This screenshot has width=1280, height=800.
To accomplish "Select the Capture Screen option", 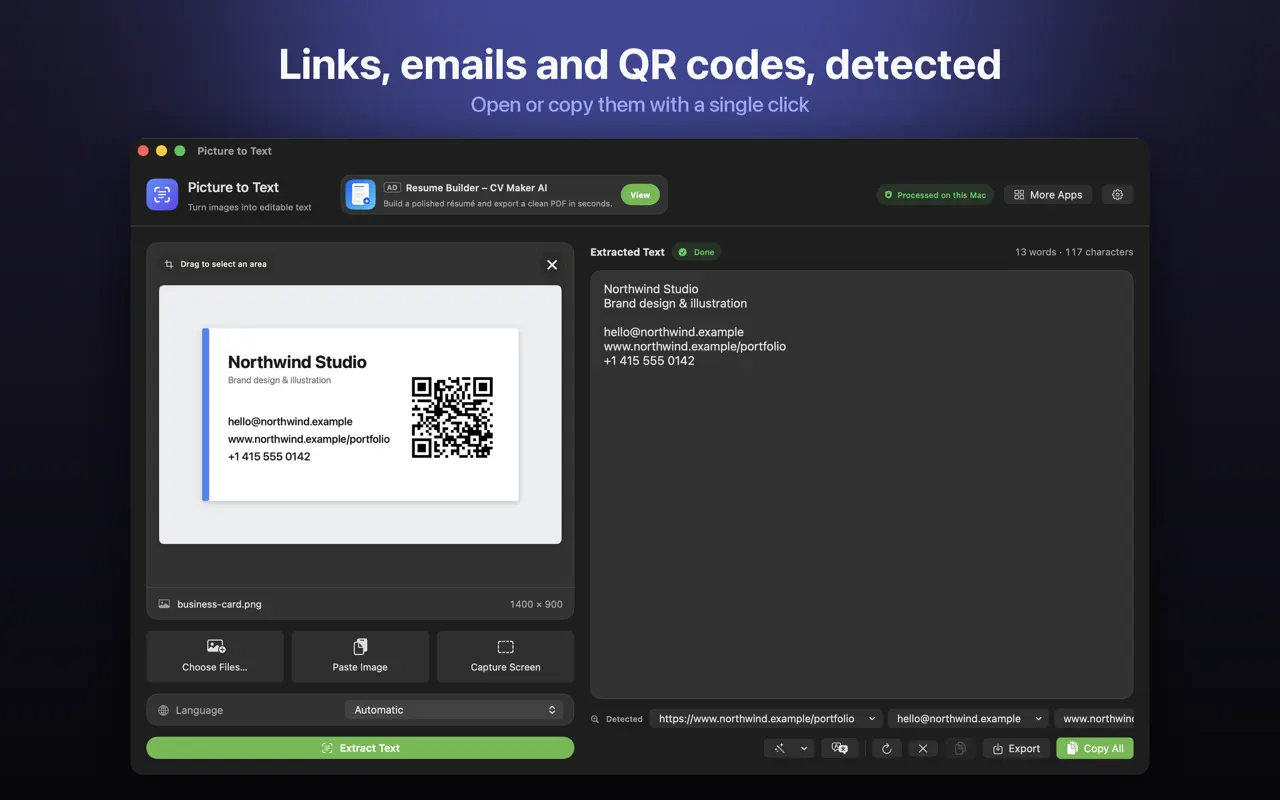I will point(506,656).
